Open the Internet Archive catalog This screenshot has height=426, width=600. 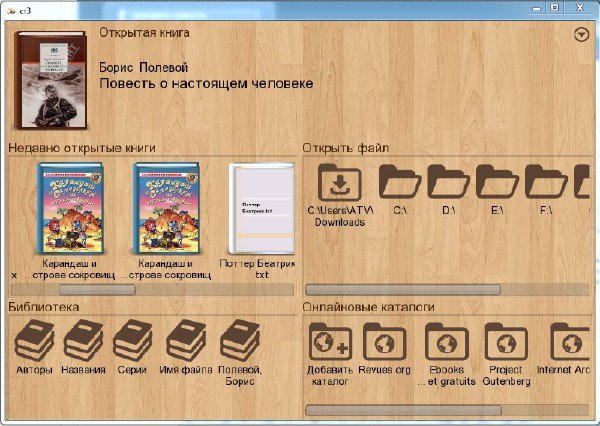tap(567, 341)
